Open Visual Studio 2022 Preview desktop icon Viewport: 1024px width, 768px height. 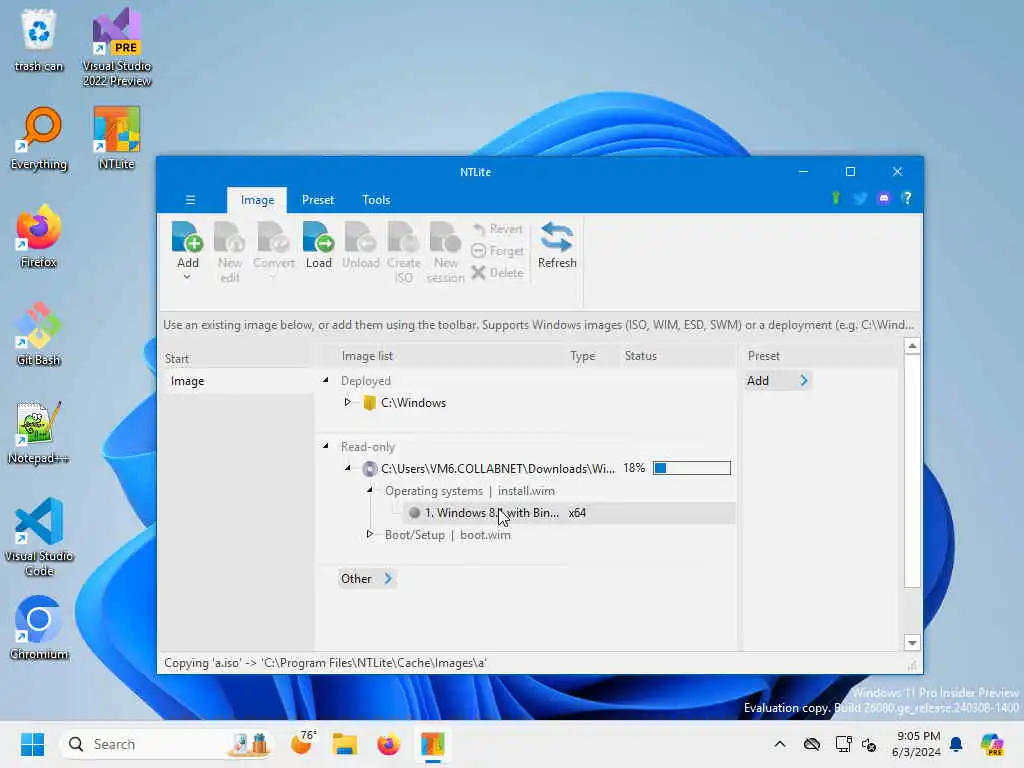click(117, 47)
